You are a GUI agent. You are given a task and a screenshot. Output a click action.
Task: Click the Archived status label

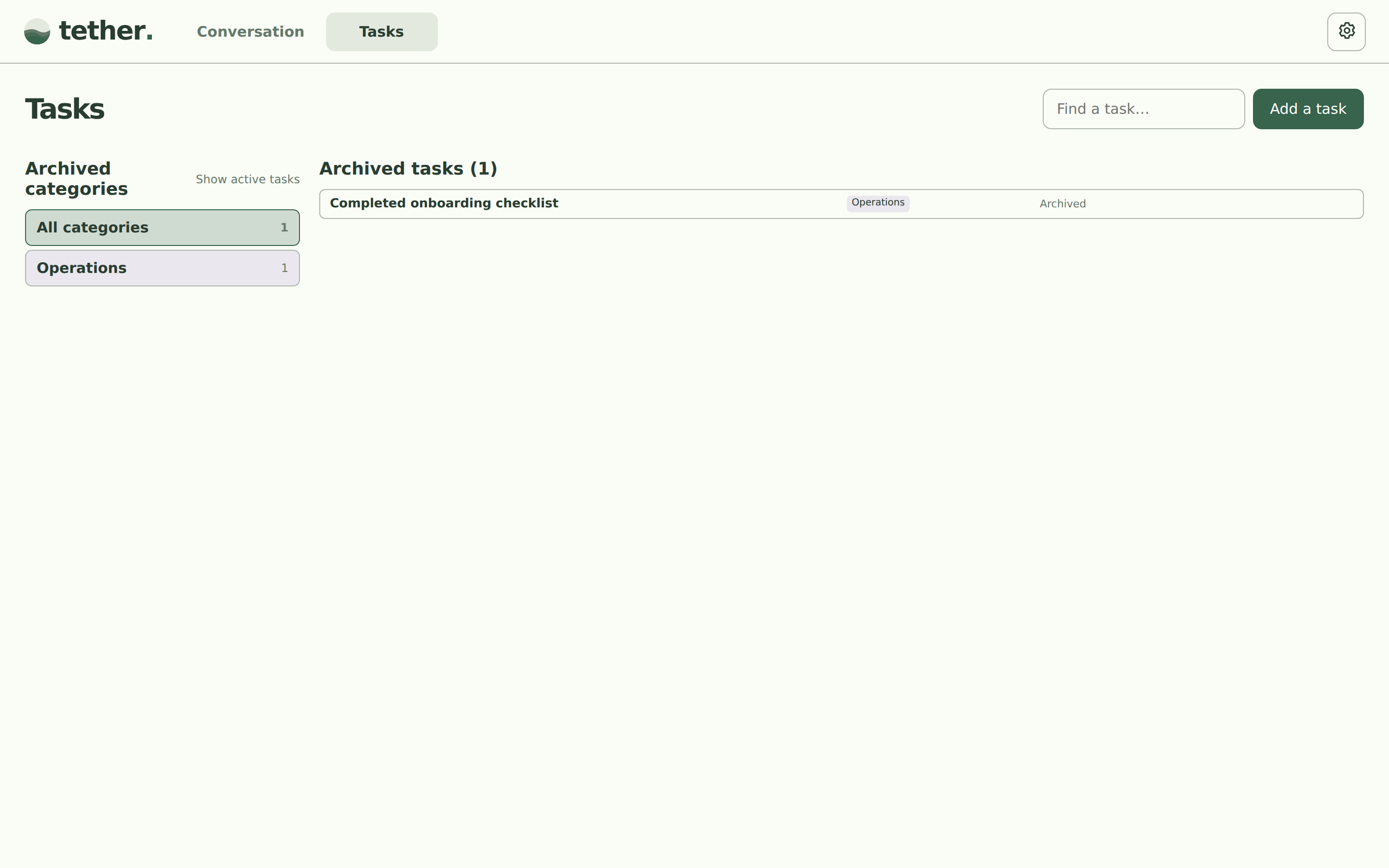(1062, 204)
